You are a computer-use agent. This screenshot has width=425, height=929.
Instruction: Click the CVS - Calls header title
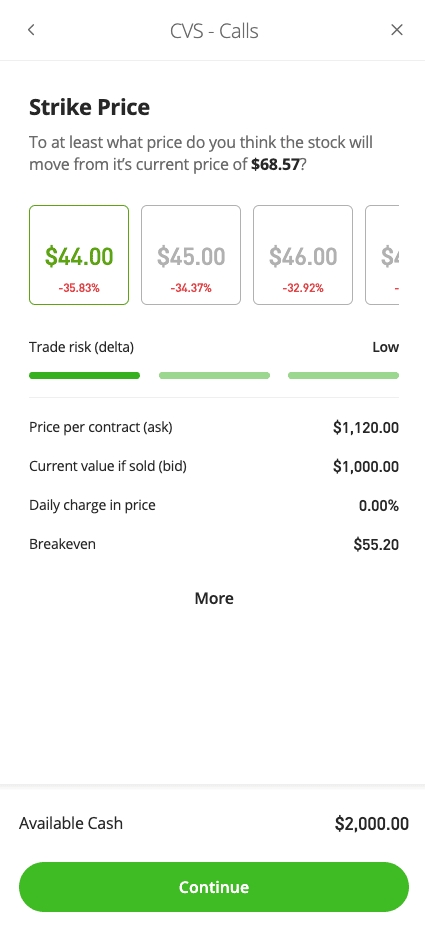pos(214,30)
